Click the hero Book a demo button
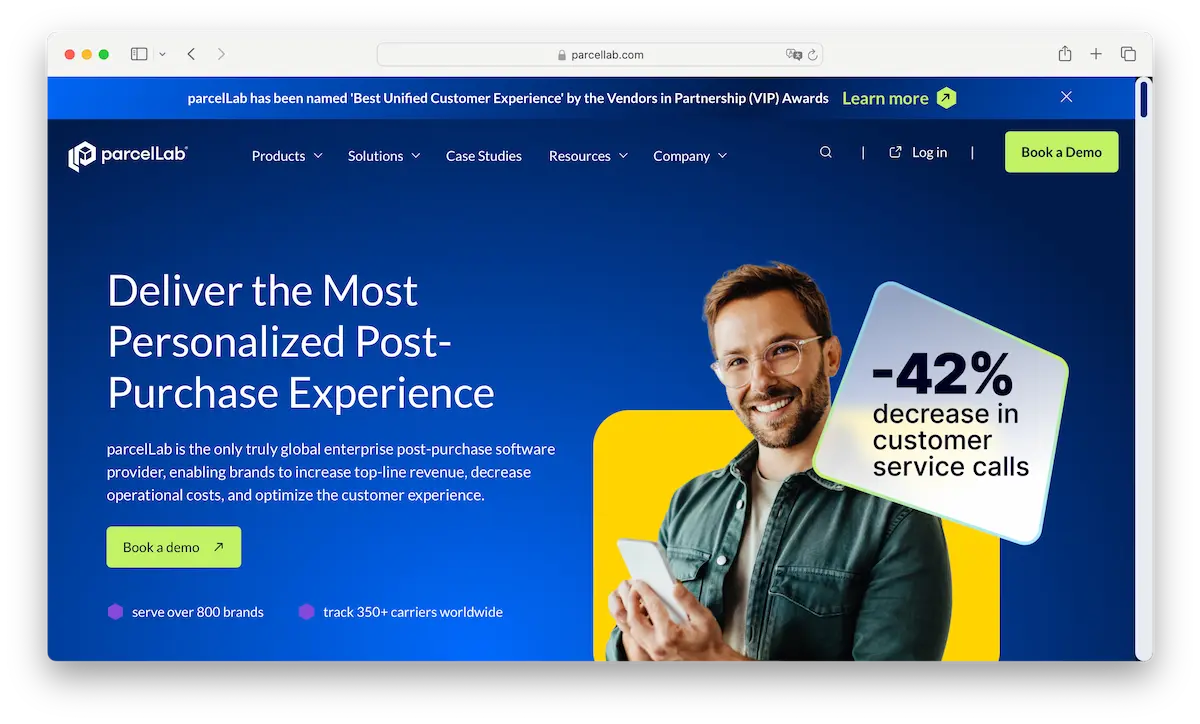 (174, 547)
